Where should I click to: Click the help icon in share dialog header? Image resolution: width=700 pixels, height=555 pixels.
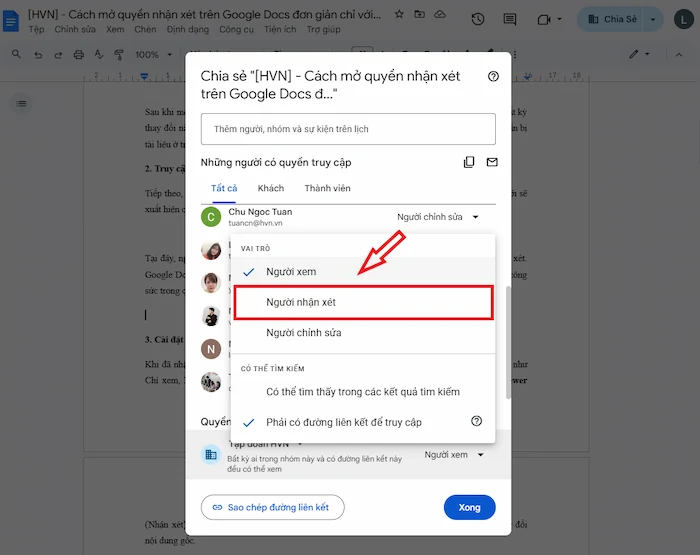pos(492,76)
